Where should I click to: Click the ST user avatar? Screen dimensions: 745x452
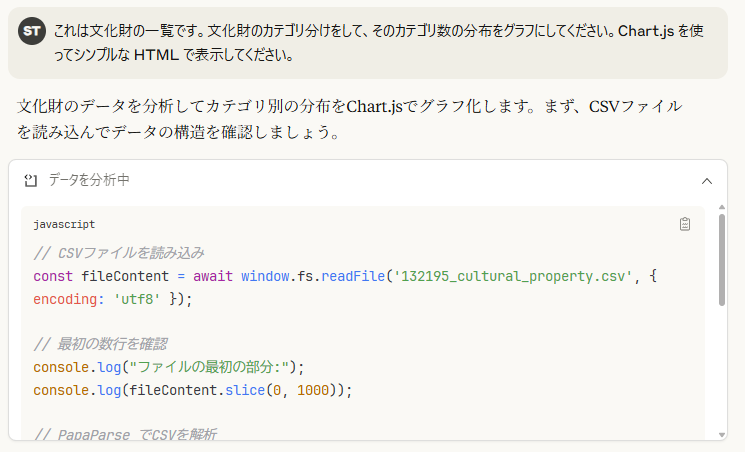coord(32,31)
